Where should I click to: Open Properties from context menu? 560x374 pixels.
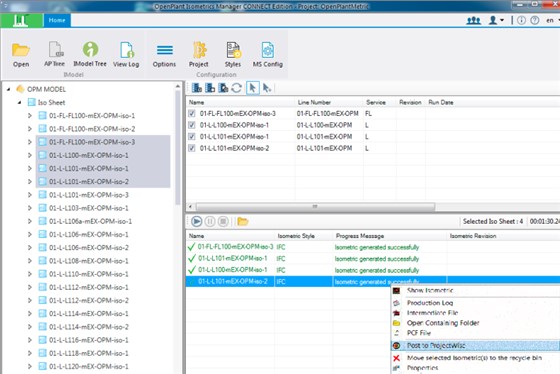point(475,368)
